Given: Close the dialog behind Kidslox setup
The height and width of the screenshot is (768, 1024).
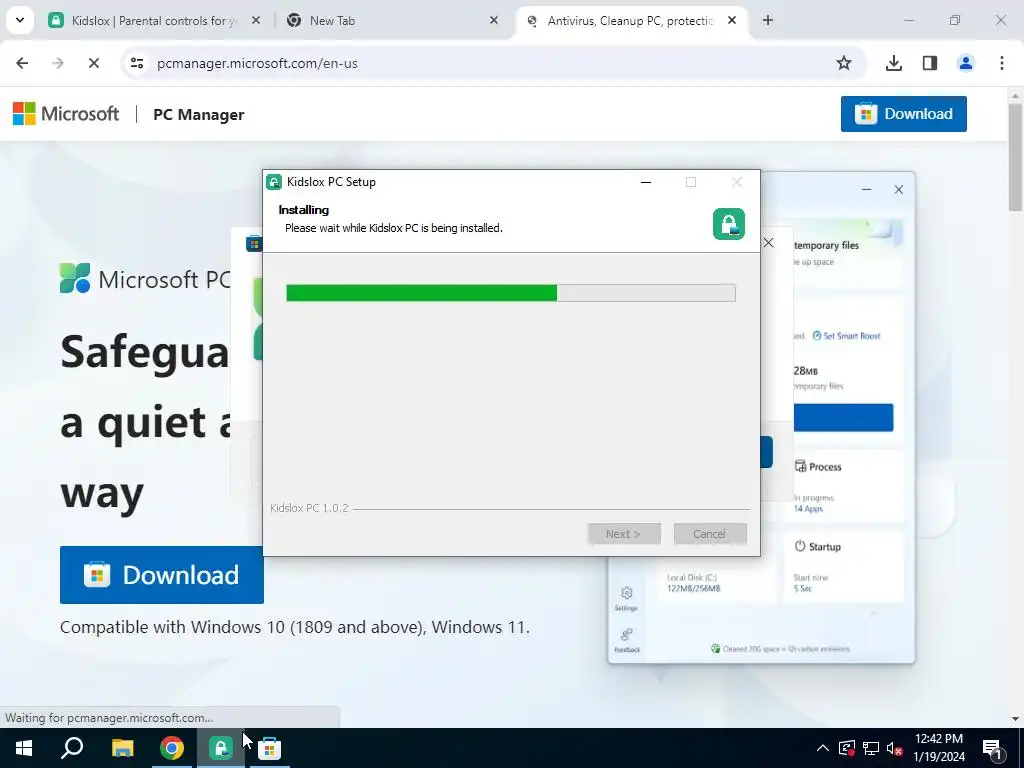Looking at the screenshot, I should (x=769, y=243).
